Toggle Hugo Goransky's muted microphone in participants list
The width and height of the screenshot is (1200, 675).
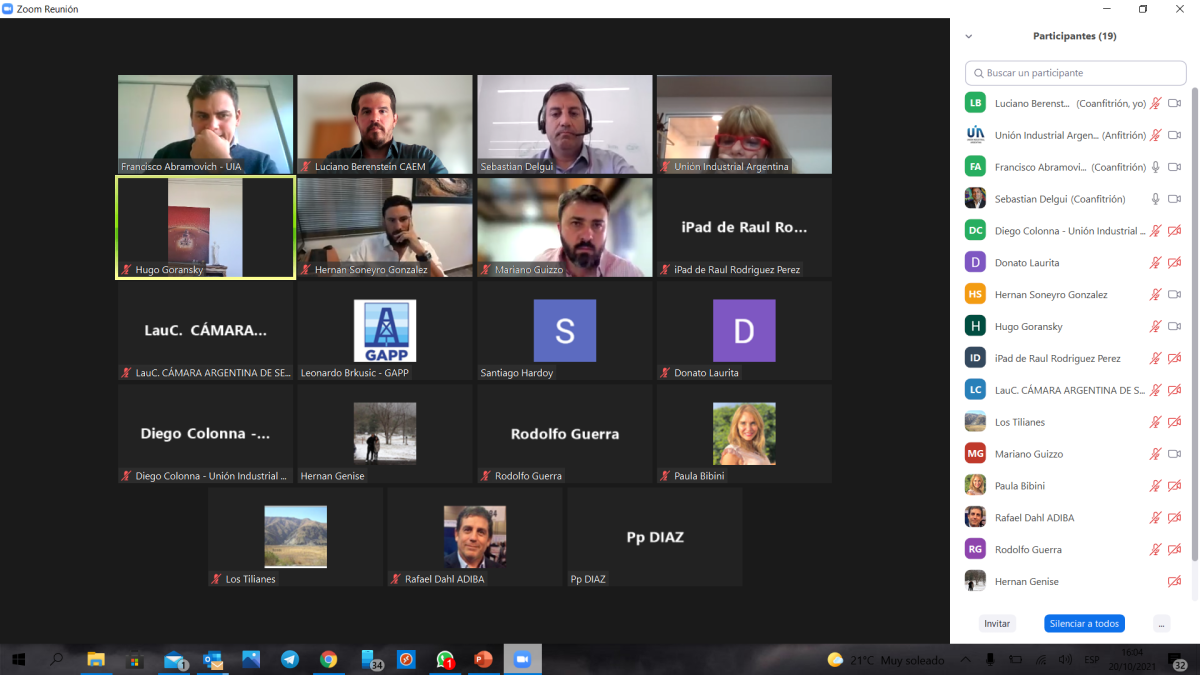point(1155,326)
